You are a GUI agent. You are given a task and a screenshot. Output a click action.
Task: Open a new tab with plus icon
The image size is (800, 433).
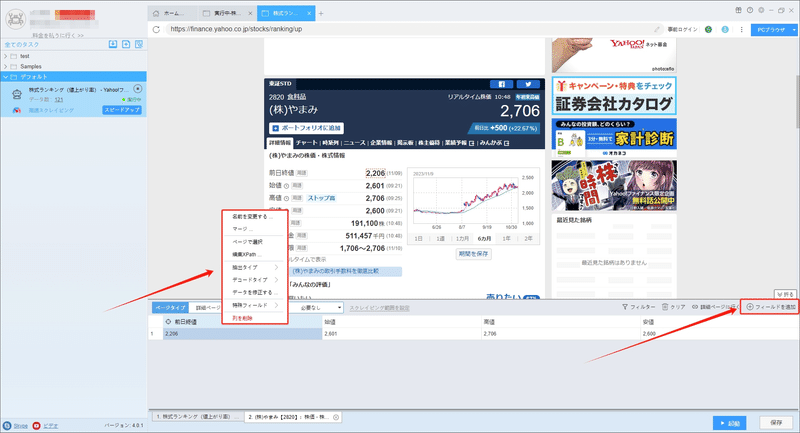pyautogui.click(x=321, y=13)
